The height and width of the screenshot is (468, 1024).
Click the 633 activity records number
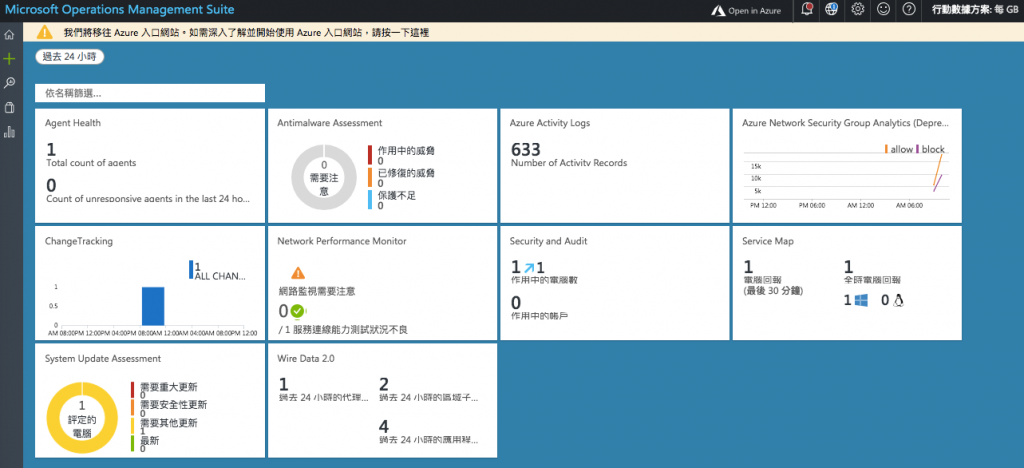[x=526, y=150]
